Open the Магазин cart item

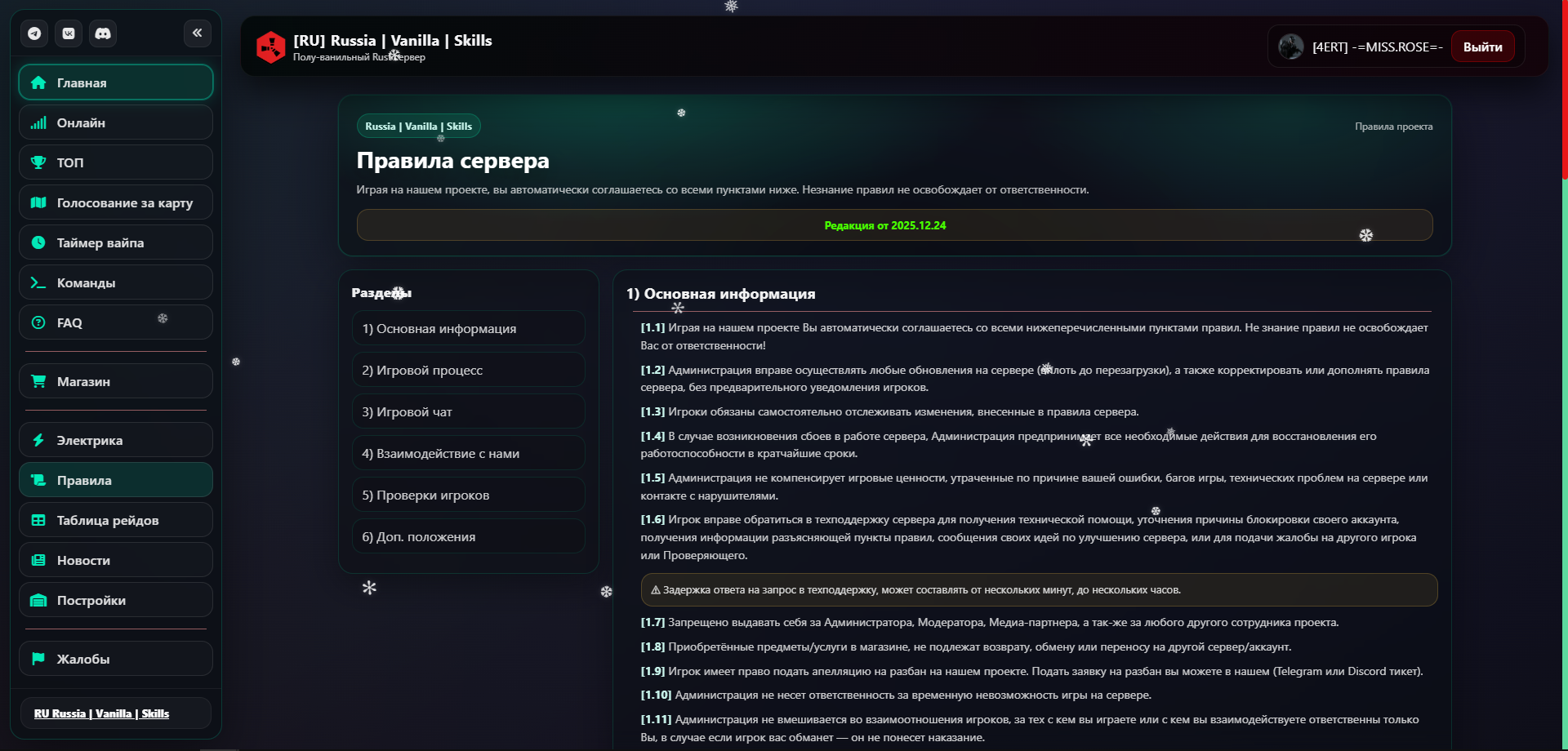pyautogui.click(x=116, y=381)
